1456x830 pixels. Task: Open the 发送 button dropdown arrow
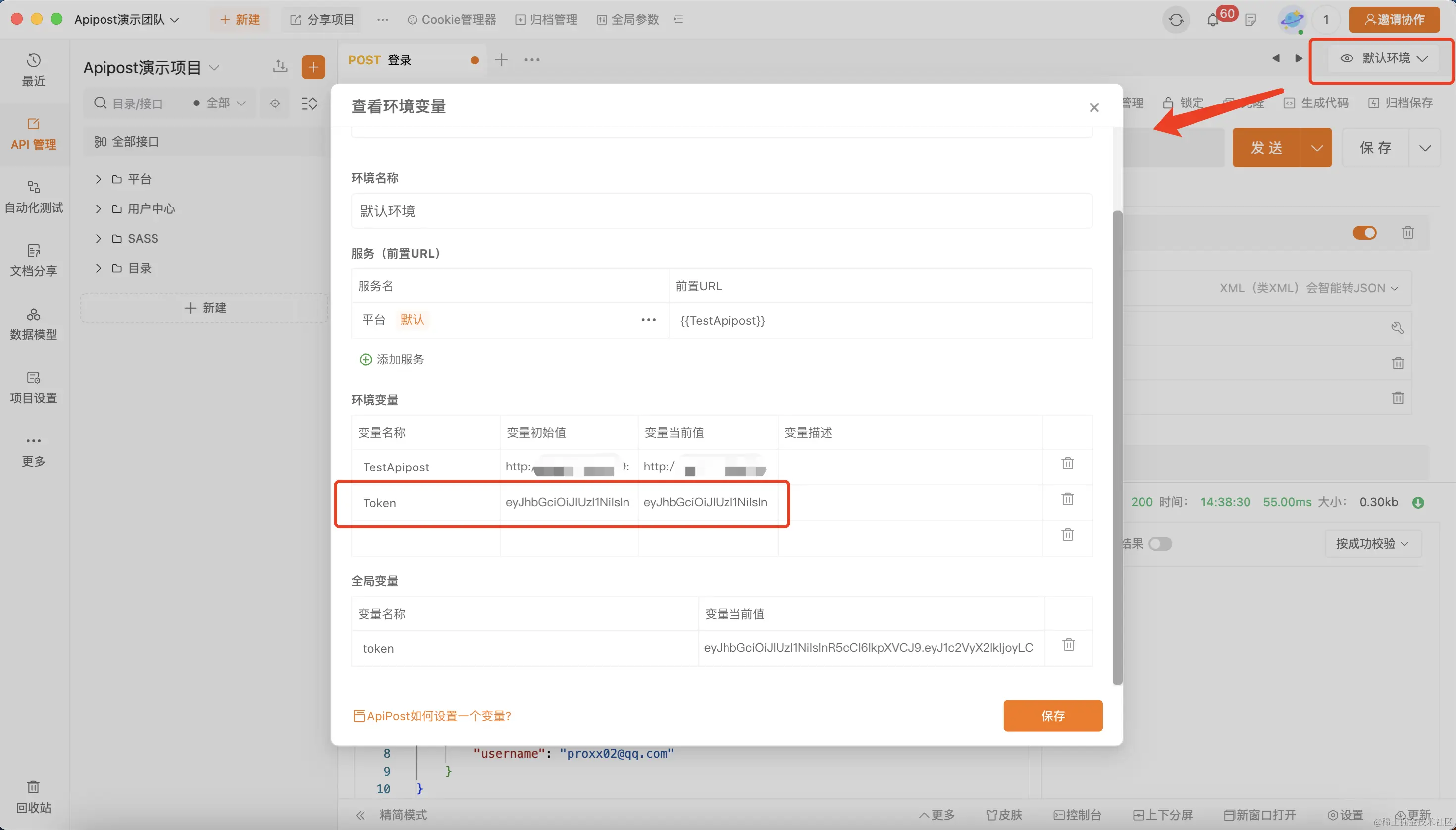1316,148
